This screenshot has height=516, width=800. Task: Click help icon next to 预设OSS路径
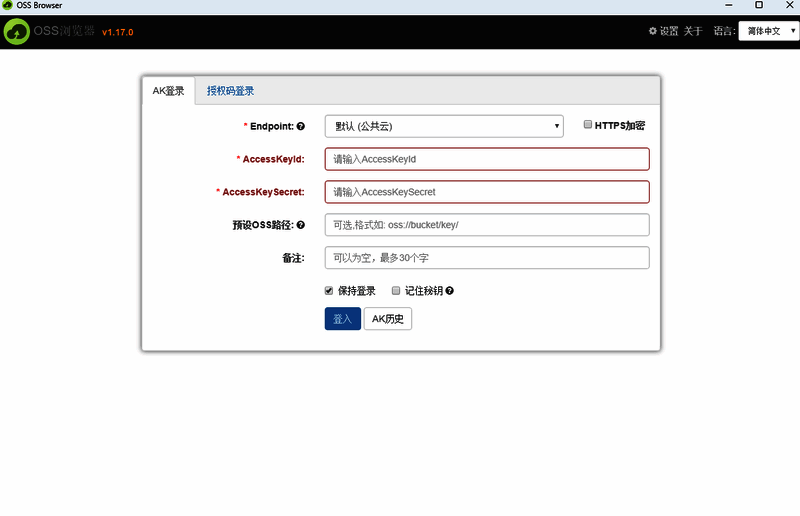point(301,225)
